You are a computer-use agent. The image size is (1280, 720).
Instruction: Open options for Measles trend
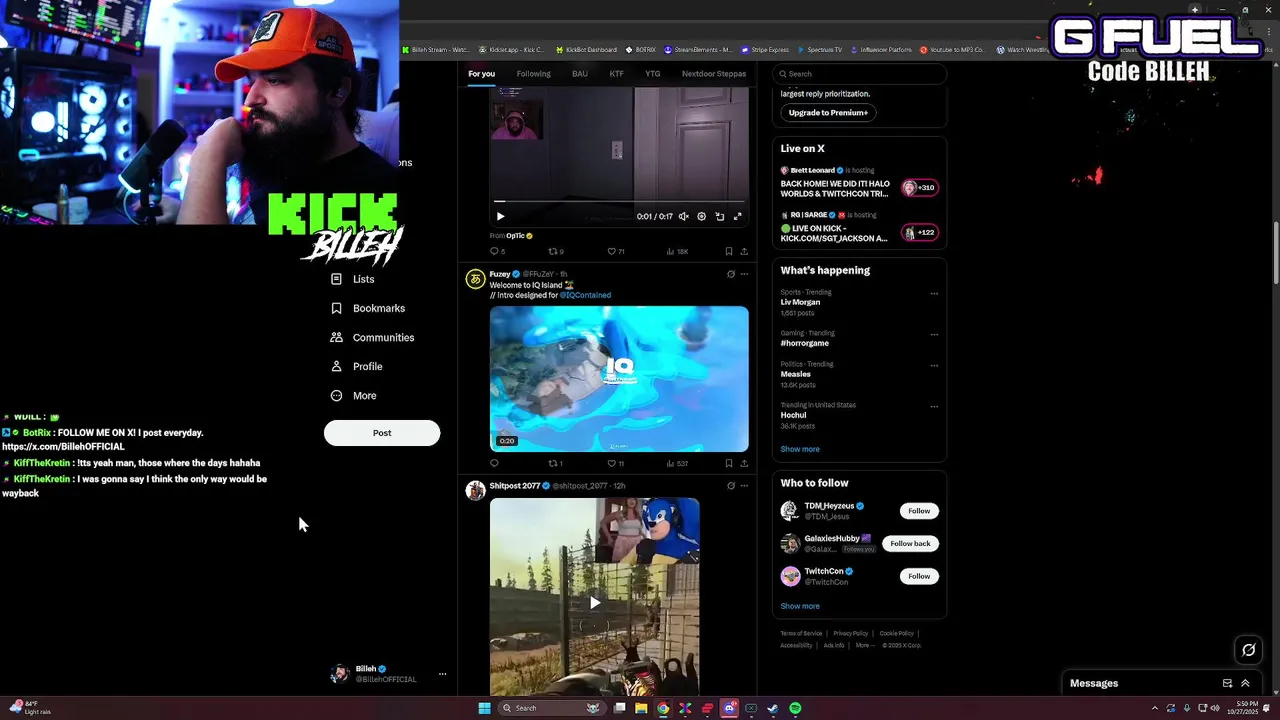pos(934,366)
